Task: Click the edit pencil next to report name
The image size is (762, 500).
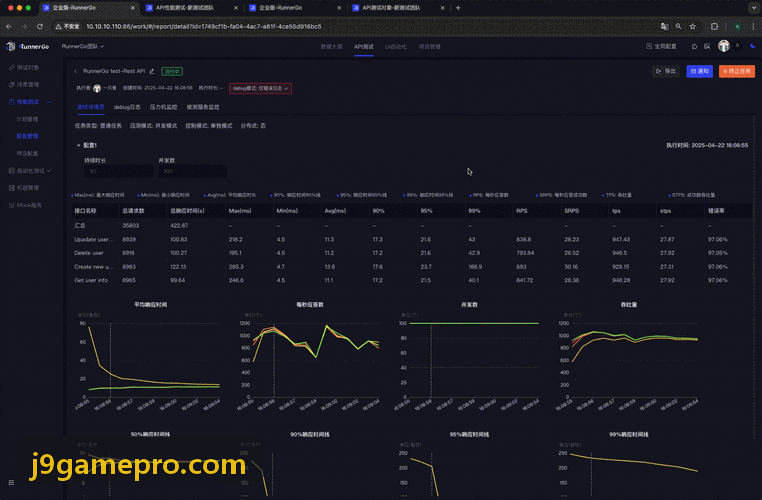Action: (152, 71)
